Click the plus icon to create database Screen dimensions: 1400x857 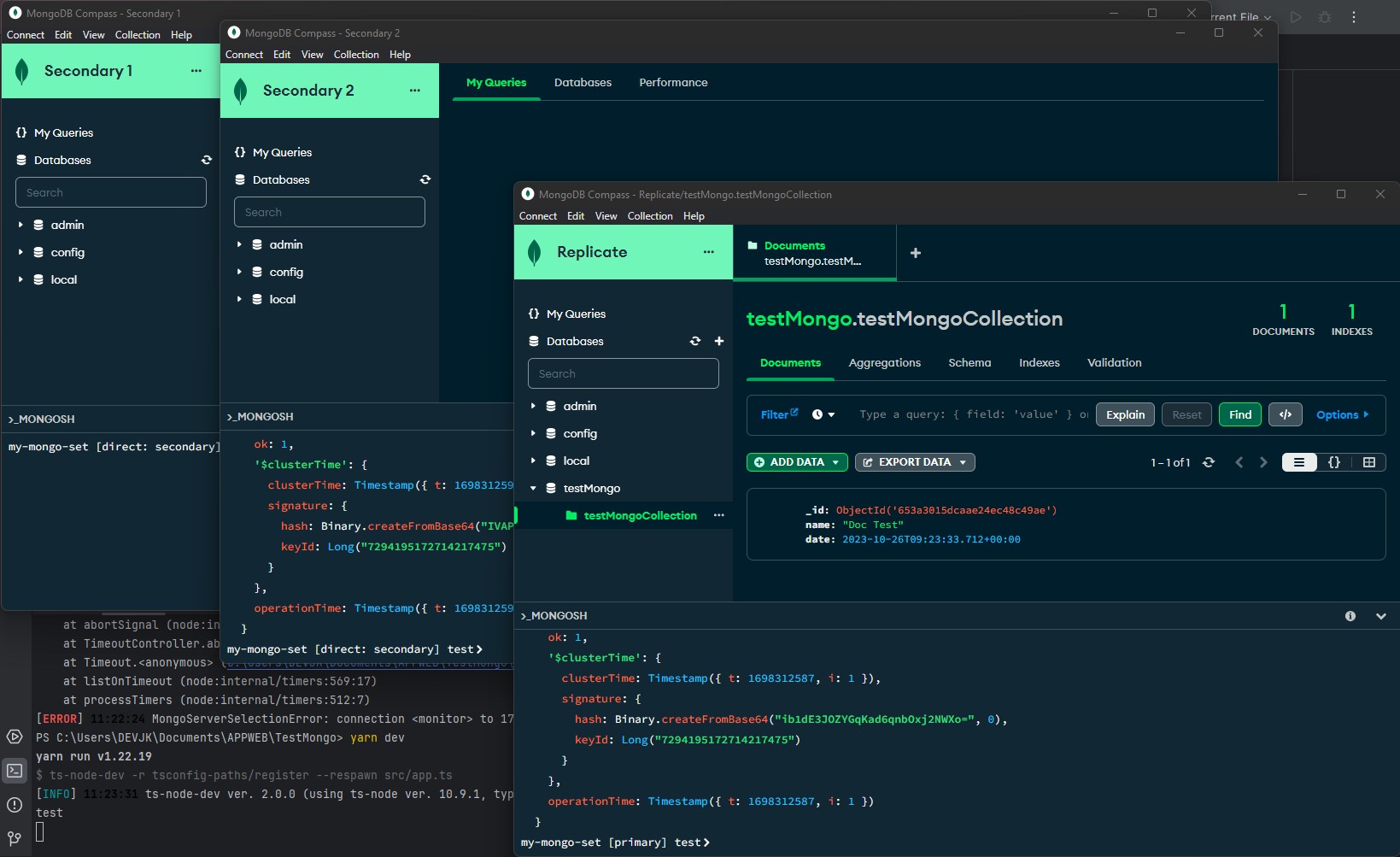719,341
